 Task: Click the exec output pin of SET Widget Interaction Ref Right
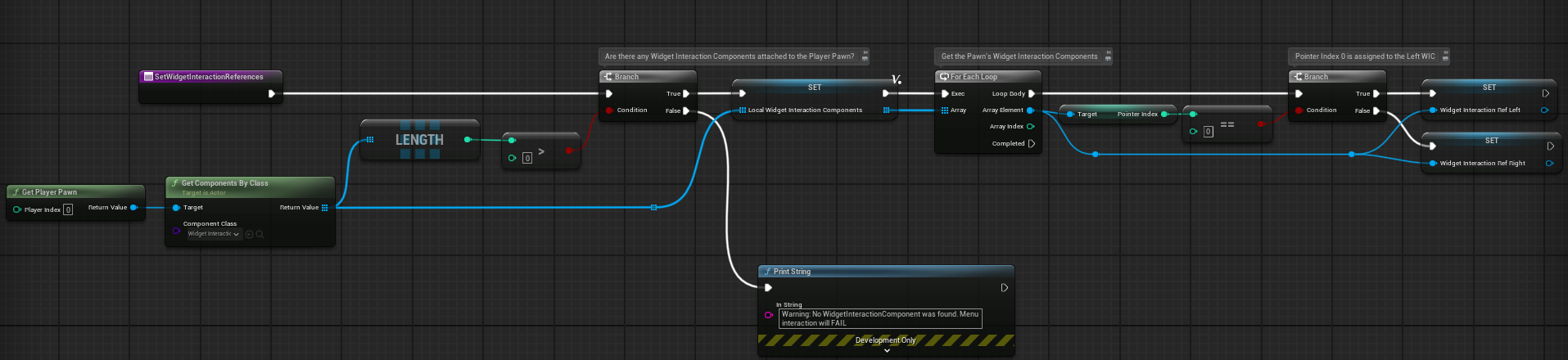(x=1550, y=146)
